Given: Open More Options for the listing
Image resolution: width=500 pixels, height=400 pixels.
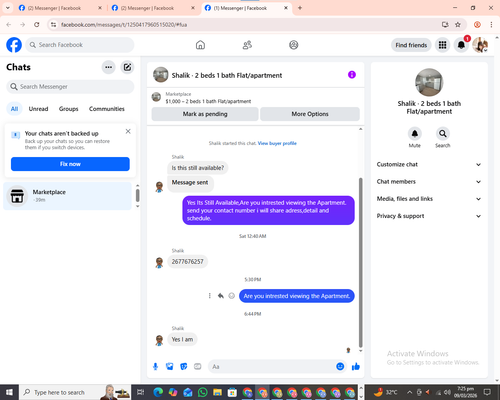Looking at the screenshot, I should (310, 114).
